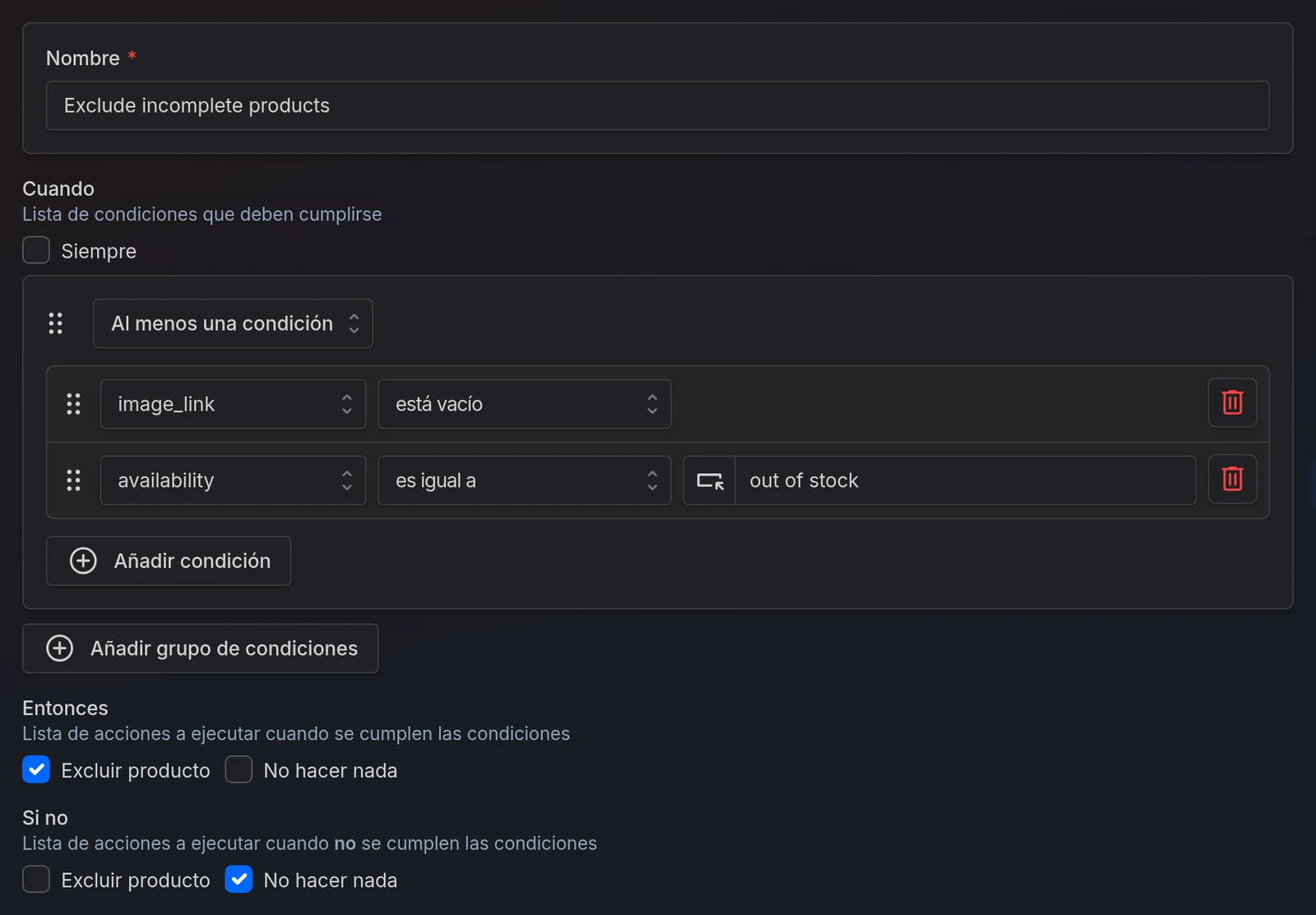This screenshot has height=915, width=1316.
Task: Click the Nombre field label
Action: click(x=83, y=58)
